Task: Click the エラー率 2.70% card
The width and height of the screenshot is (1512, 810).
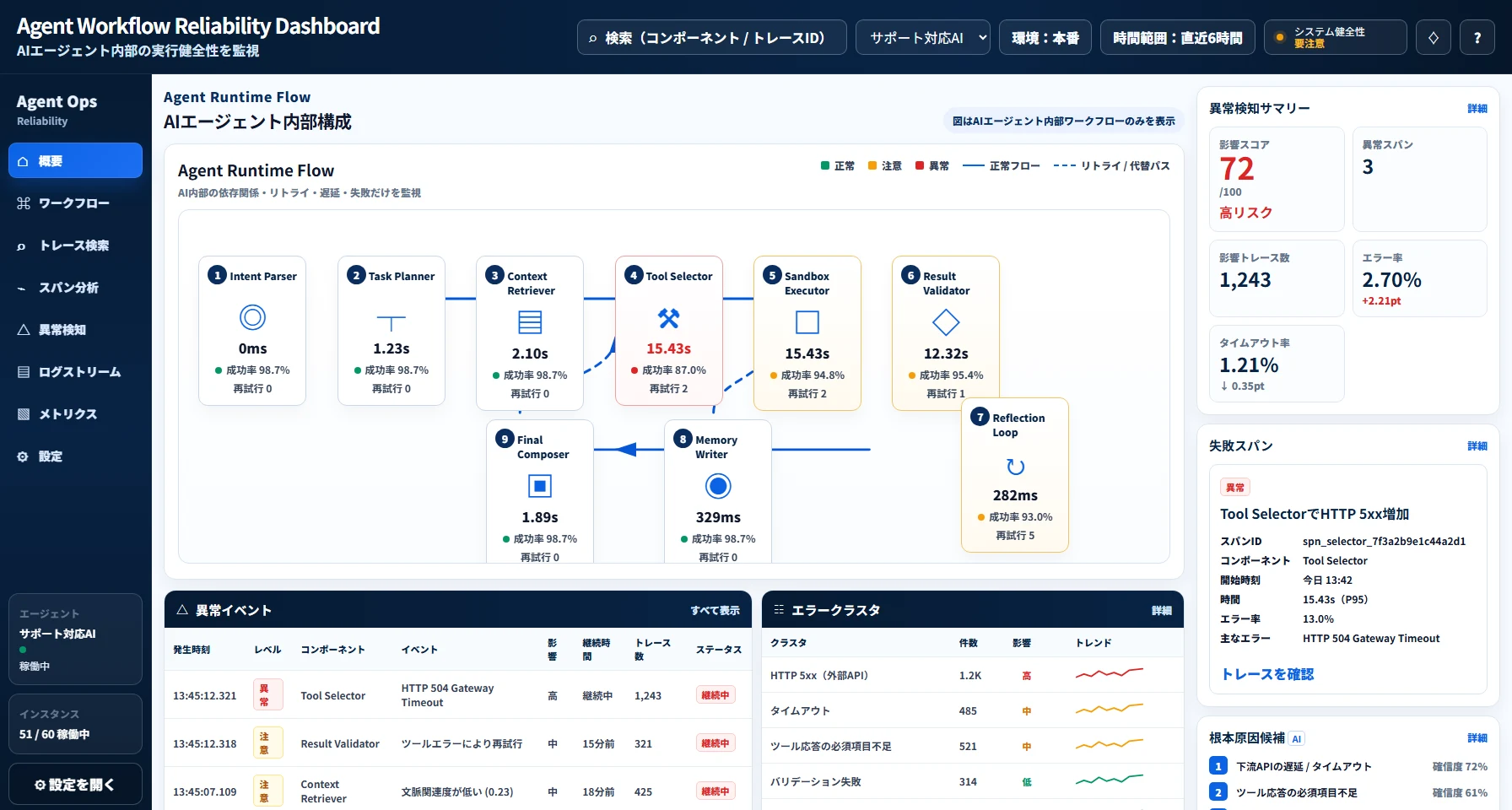Action: 1420,278
